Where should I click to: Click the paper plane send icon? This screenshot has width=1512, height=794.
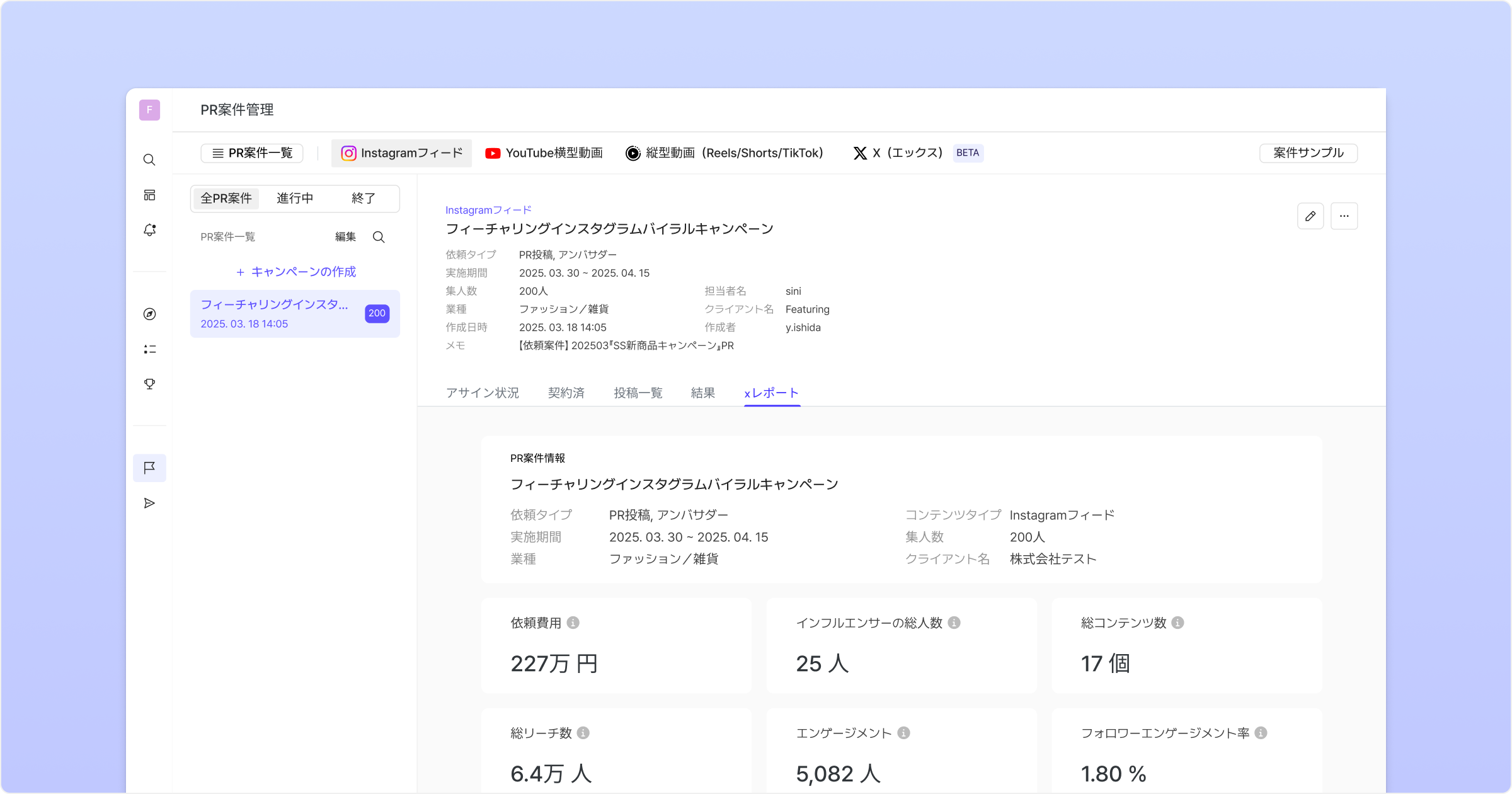(x=149, y=503)
